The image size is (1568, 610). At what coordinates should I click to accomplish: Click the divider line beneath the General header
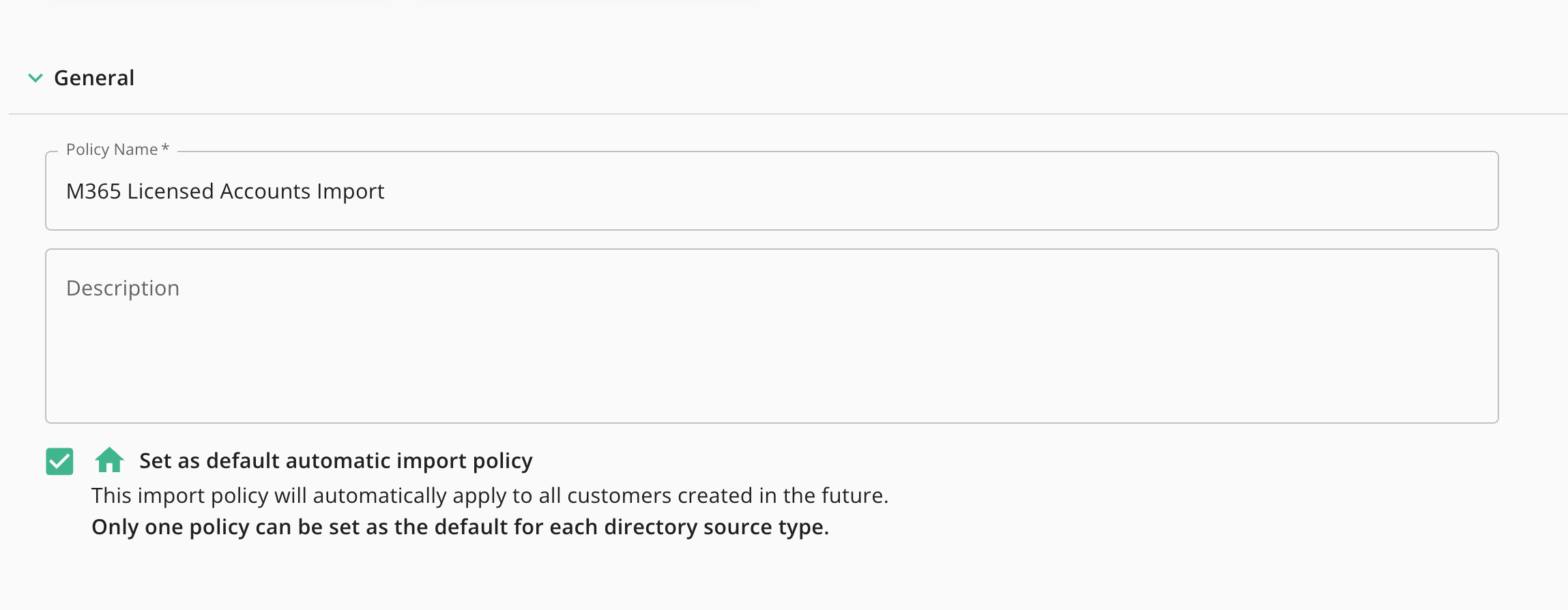coord(788,114)
